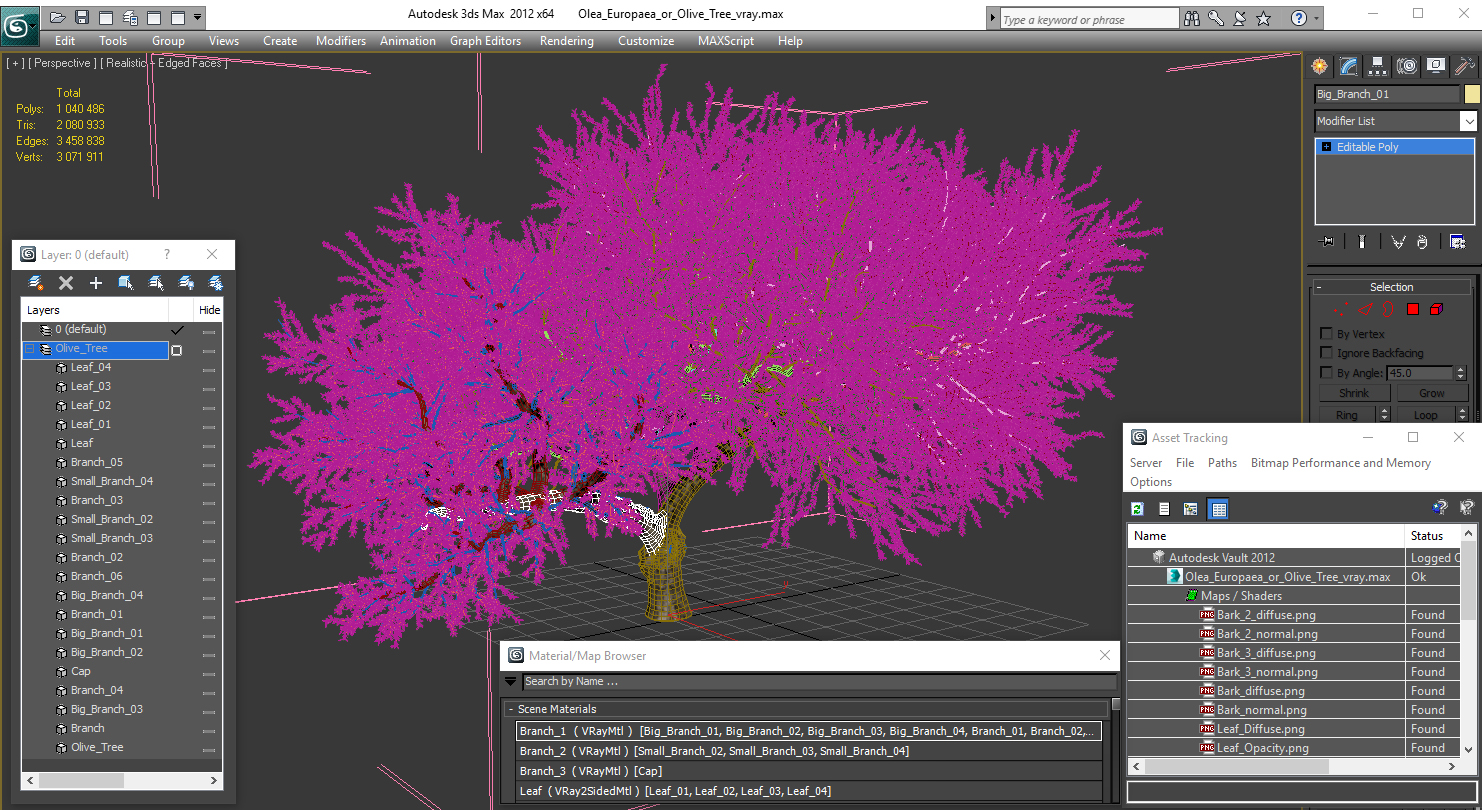Toggle current-layer box for Olive_Tree layer
1482x810 pixels.
177,350
